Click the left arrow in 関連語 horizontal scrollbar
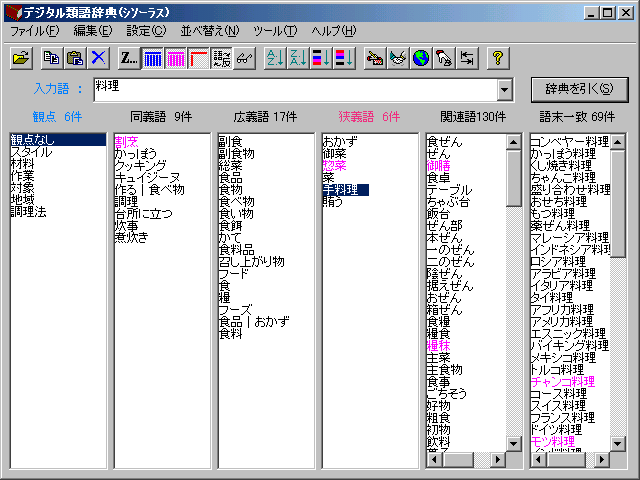Screen dimensions: 640x480 point(434,460)
